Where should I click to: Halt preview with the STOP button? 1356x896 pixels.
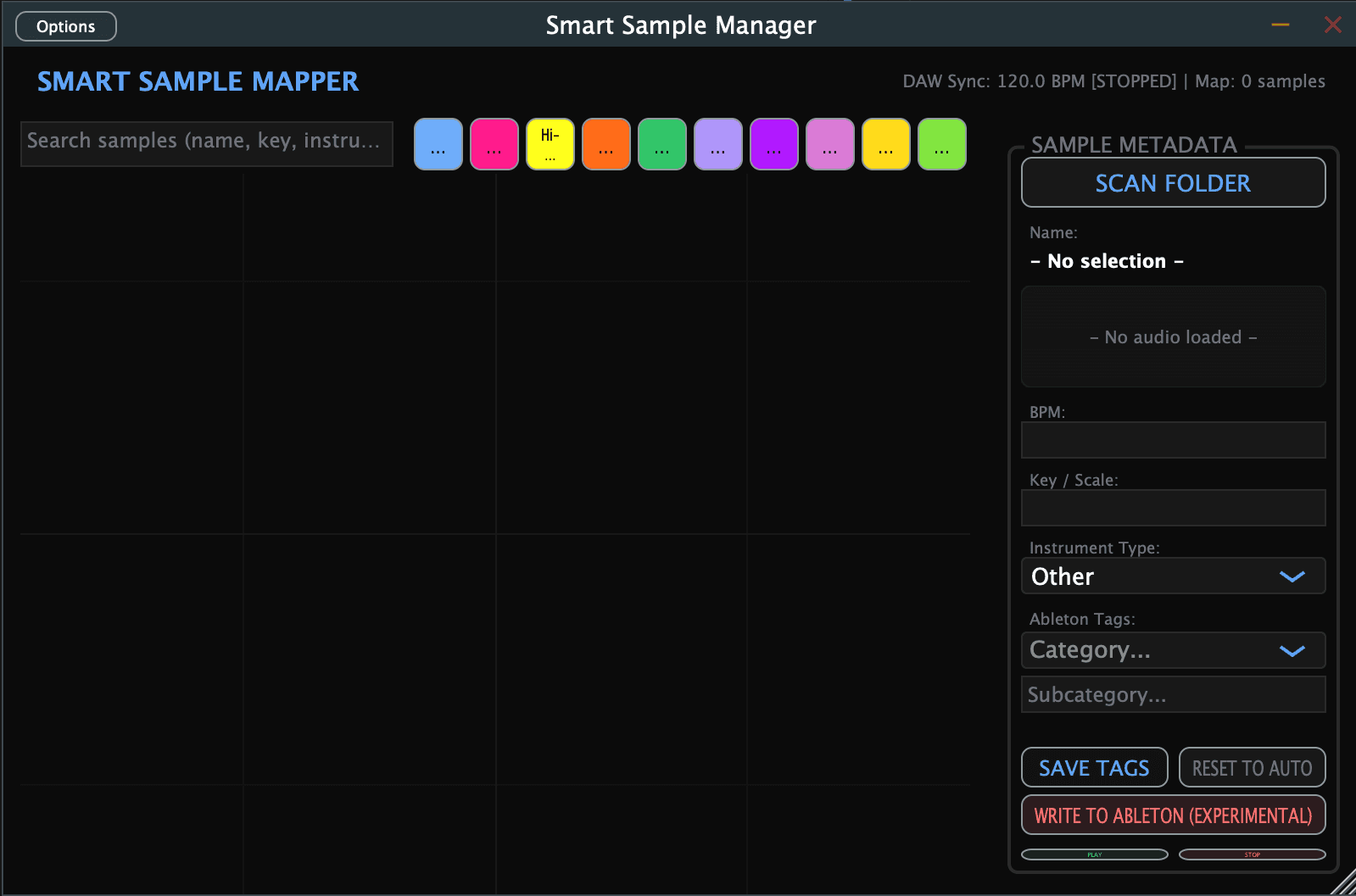click(1253, 854)
